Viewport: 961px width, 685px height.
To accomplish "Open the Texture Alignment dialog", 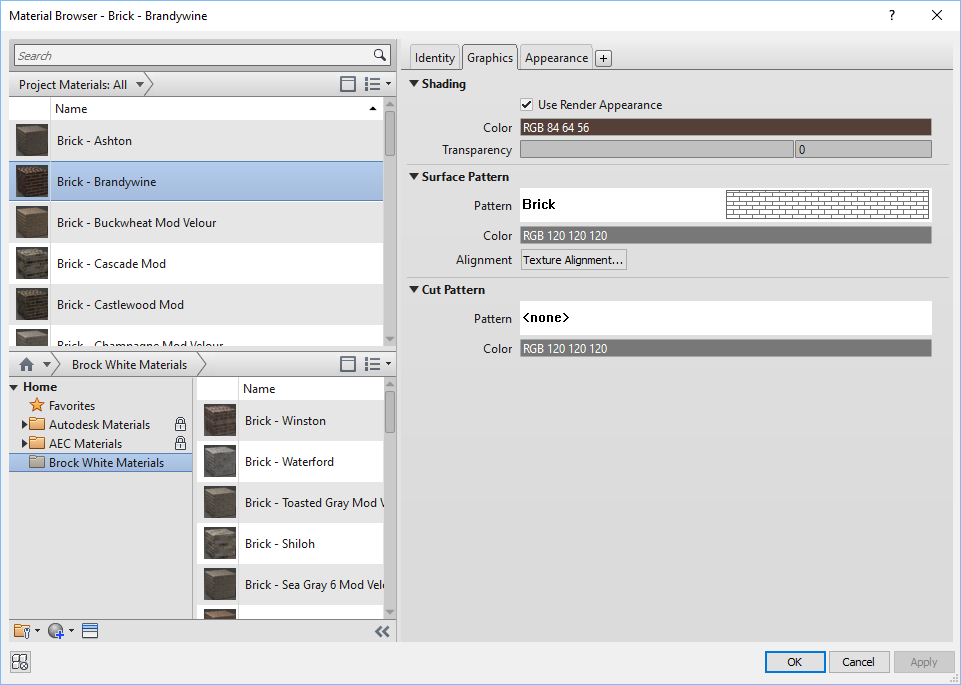I will coord(573,259).
